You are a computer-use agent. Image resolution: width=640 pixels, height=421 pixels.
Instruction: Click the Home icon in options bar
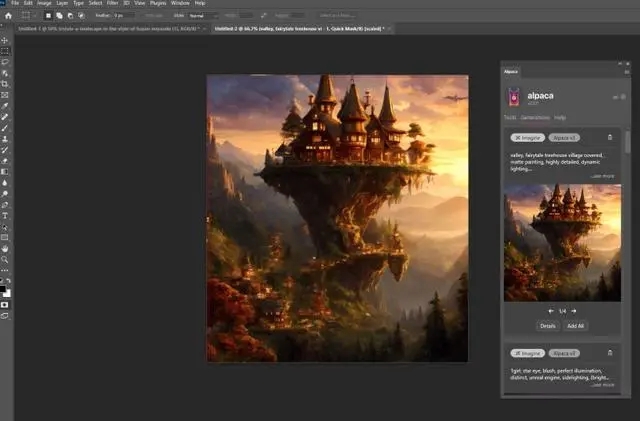point(8,16)
